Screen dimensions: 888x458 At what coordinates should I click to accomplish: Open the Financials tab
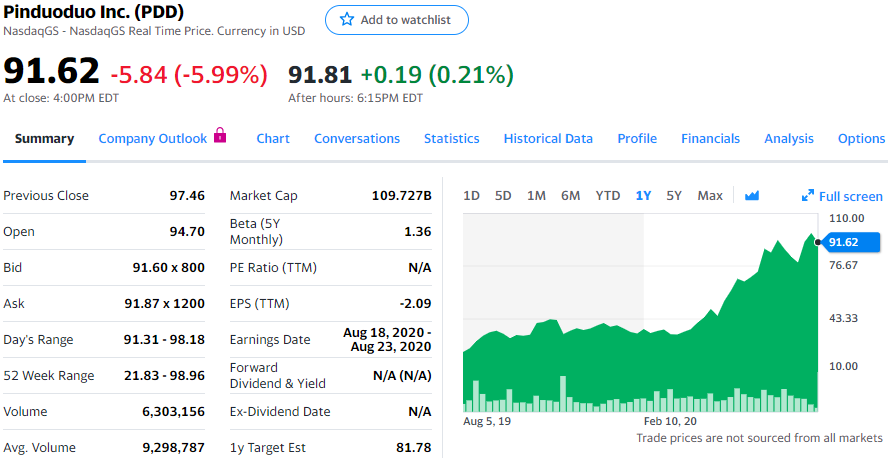pos(710,139)
